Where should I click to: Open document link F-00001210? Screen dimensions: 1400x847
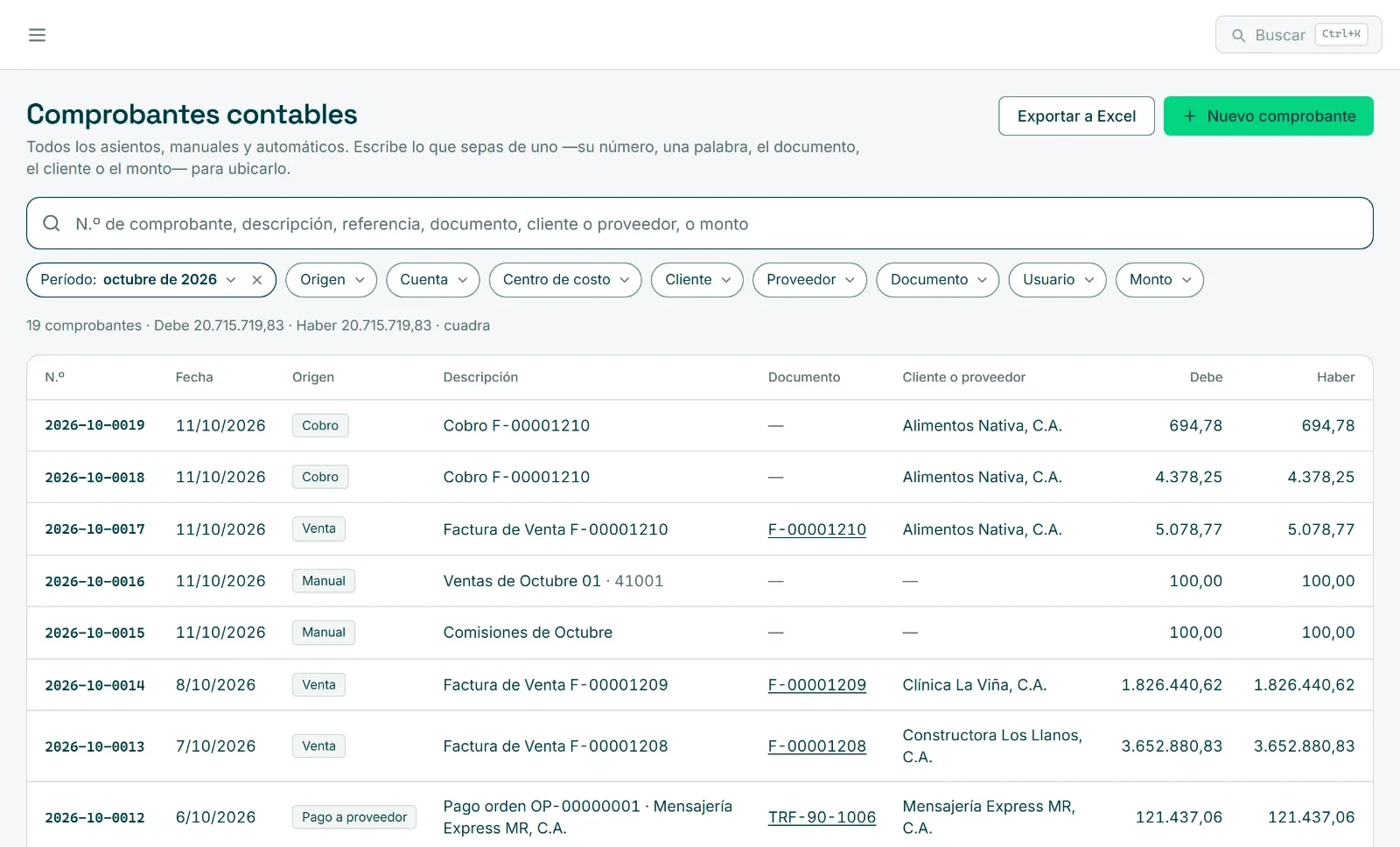click(x=816, y=529)
